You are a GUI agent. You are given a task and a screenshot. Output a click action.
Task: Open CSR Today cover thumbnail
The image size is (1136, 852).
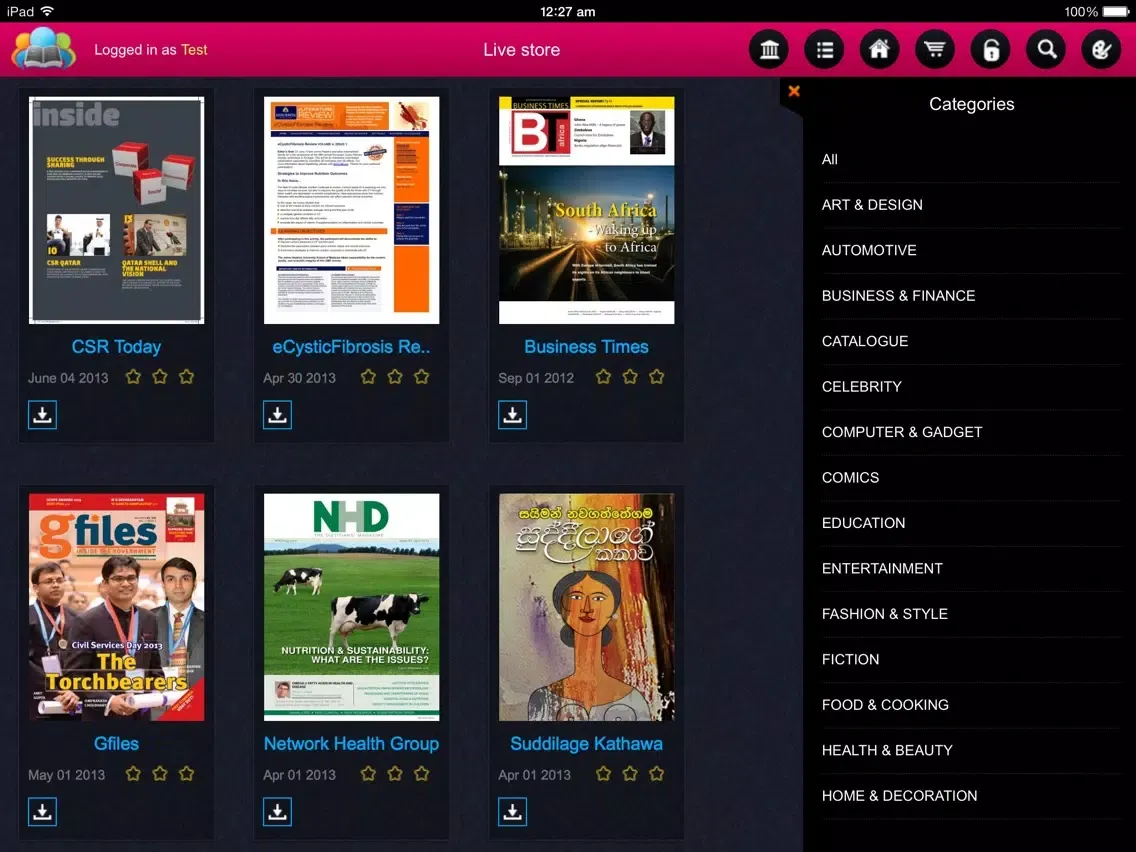coord(116,210)
